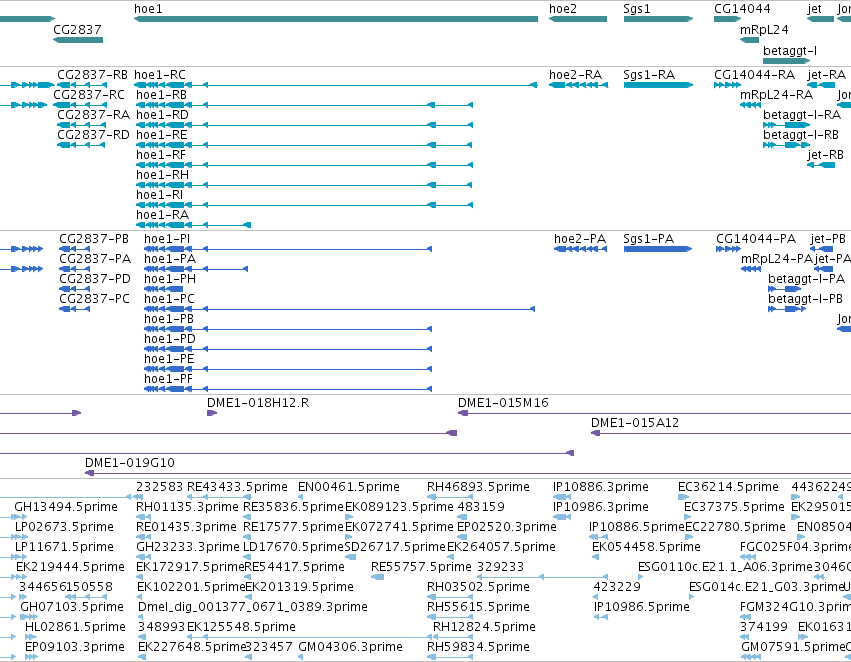851x662 pixels.
Task: Click protein betaggt-I-PB
Action: [x=787, y=309]
